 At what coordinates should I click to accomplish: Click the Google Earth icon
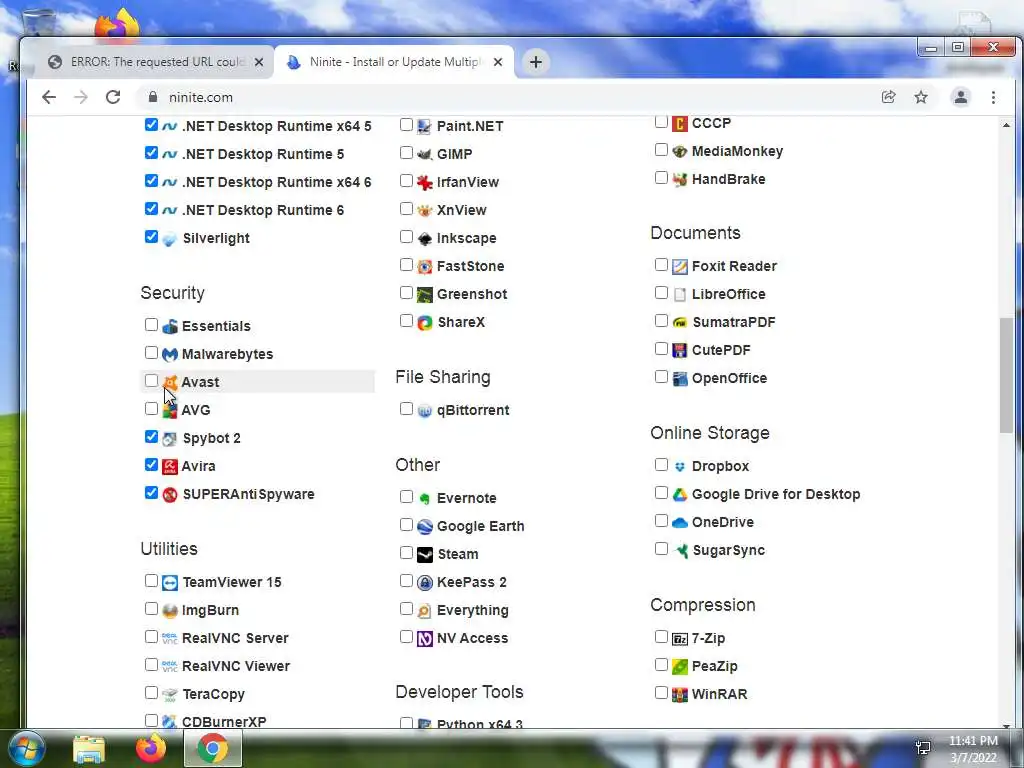(424, 526)
